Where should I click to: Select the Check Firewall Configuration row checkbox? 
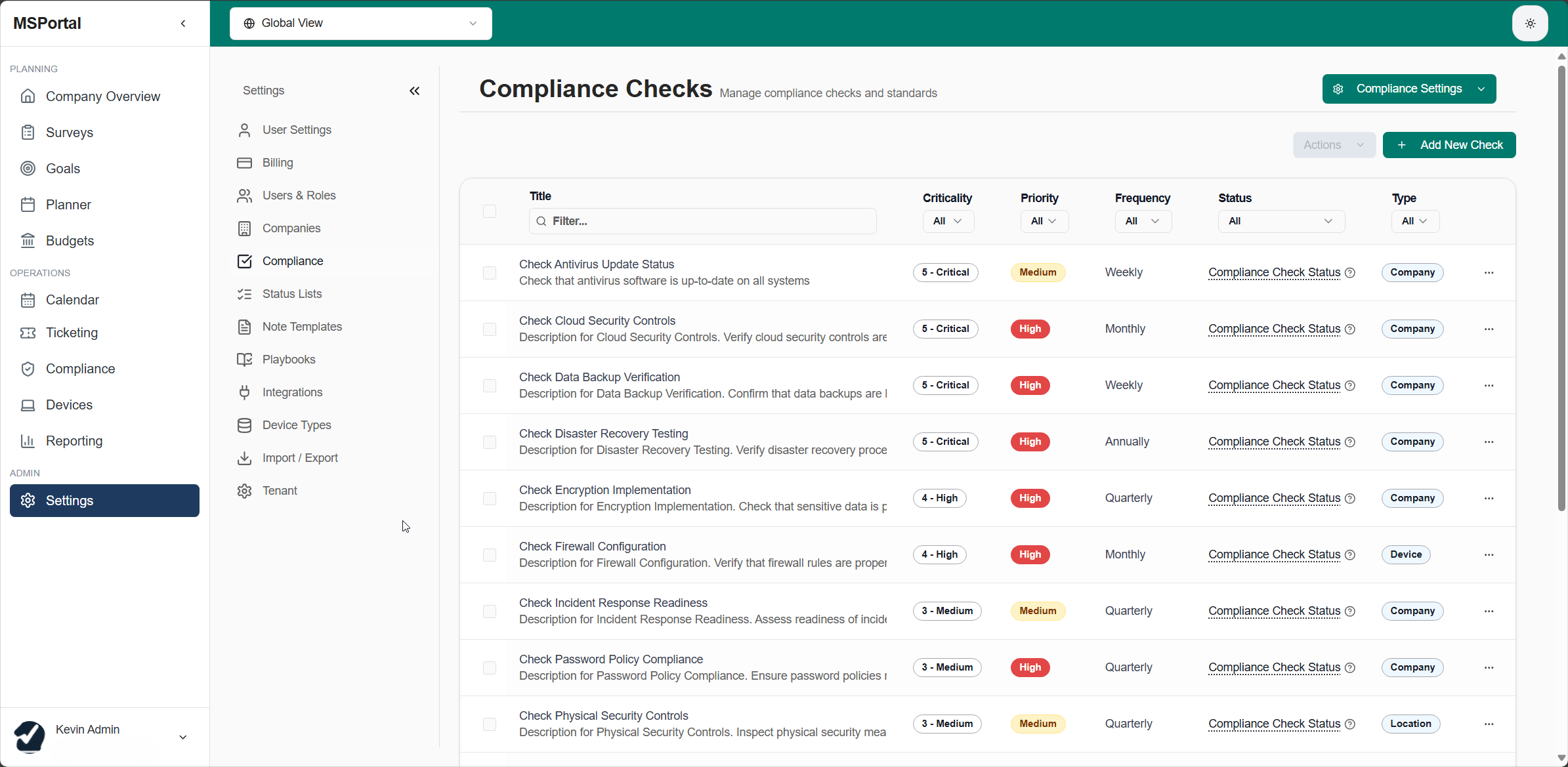click(x=490, y=555)
